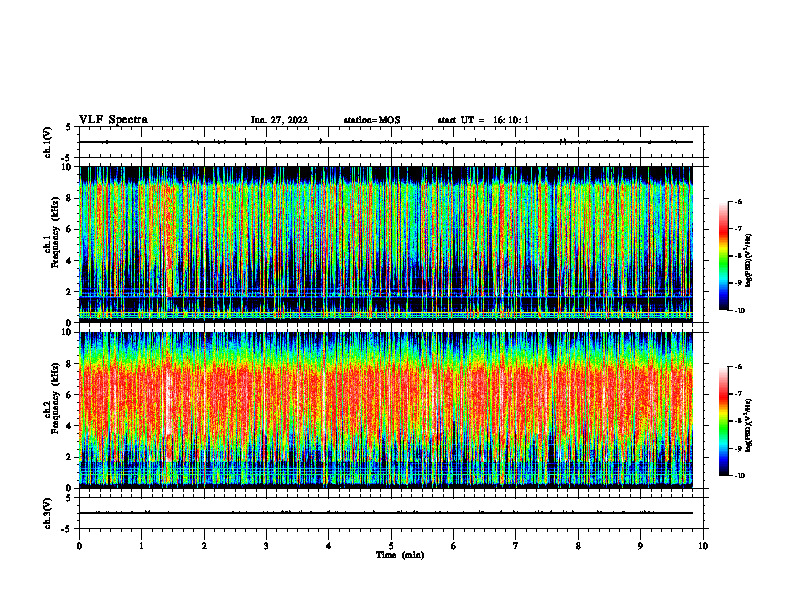This screenshot has width=792, height=612.
Task: Click the ch.2 spectrogram color scale bar
Action: [723, 421]
